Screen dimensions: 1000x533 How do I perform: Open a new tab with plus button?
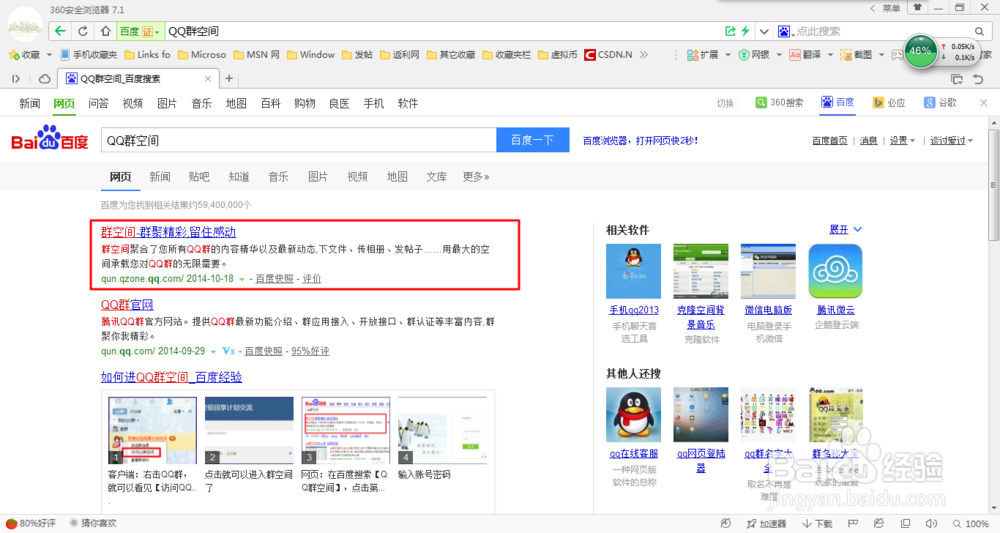click(x=229, y=78)
